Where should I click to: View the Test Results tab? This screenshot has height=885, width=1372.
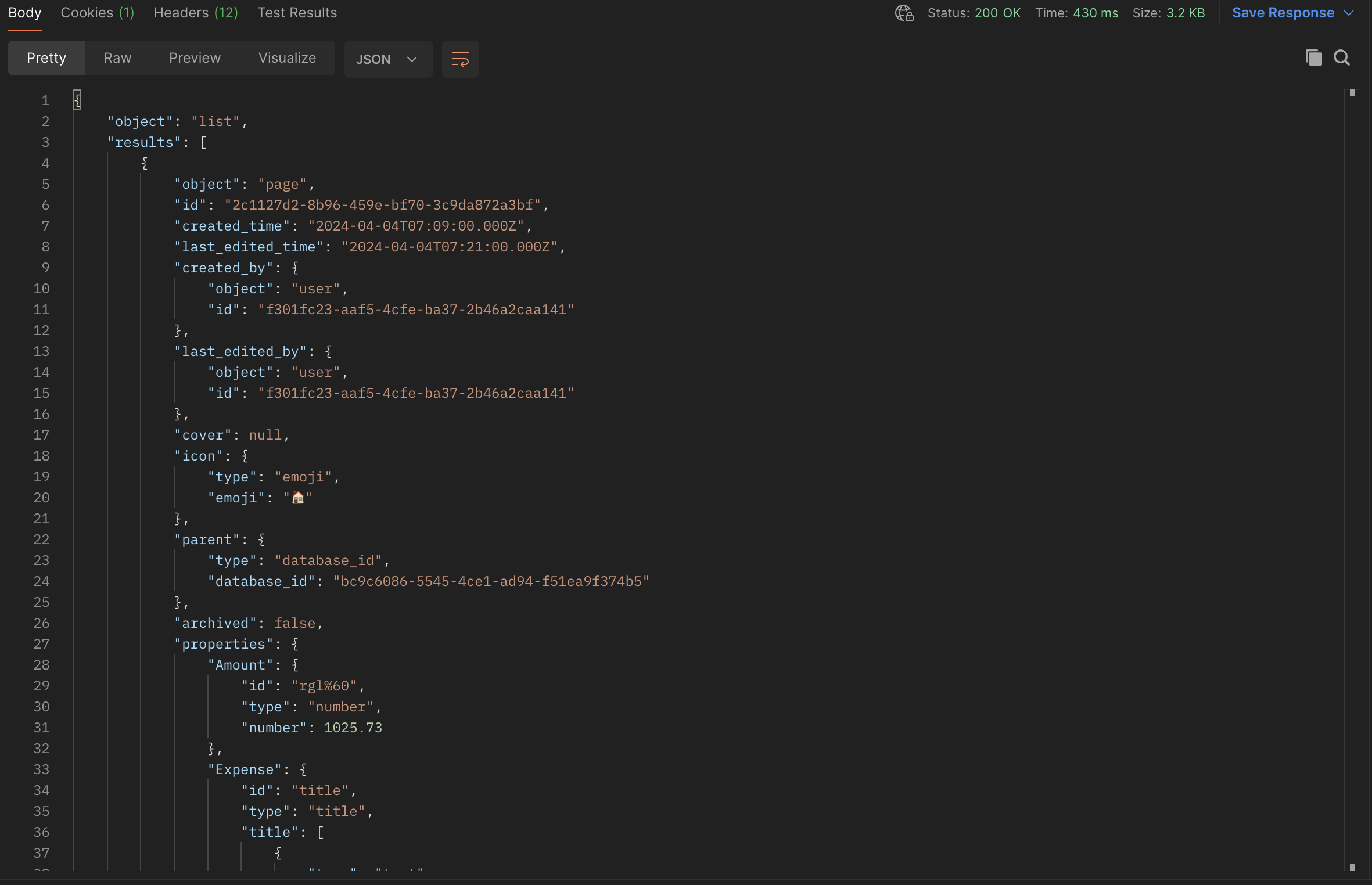tap(297, 12)
